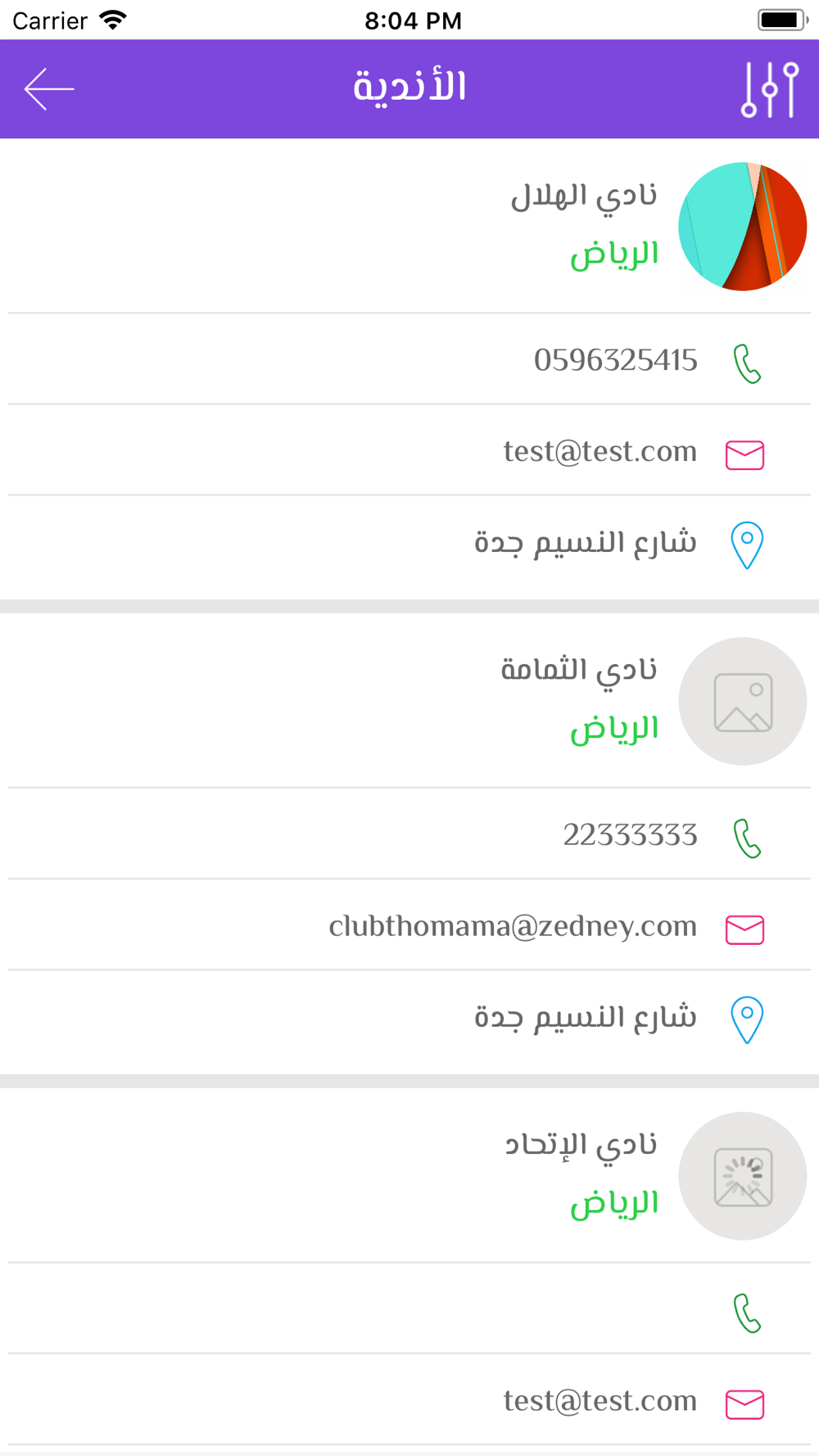Go back using the left arrow

[49, 88]
